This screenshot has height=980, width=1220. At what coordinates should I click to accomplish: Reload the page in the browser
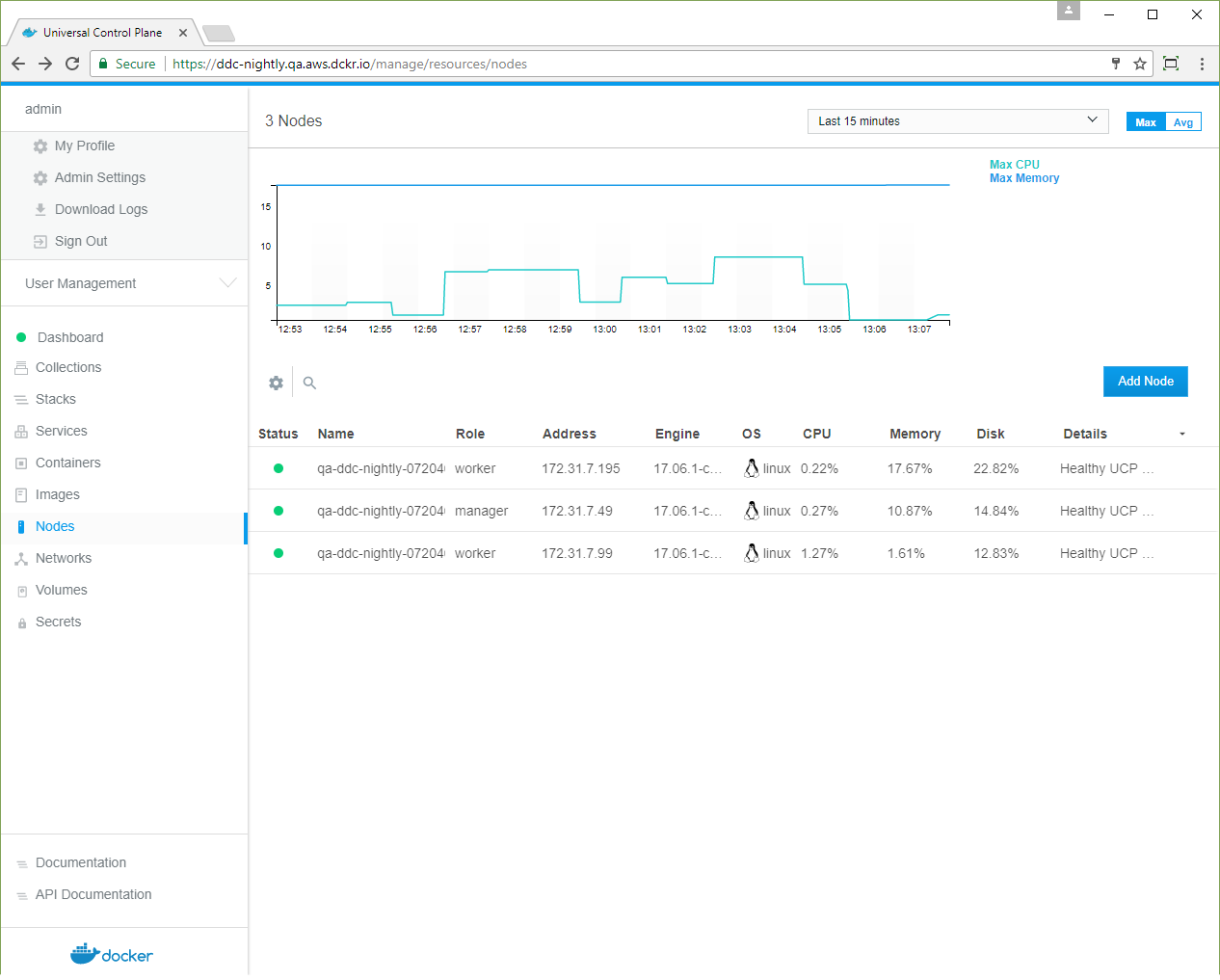point(72,64)
